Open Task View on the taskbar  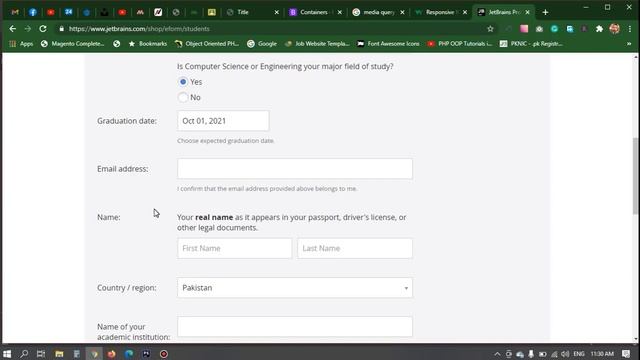41,354
